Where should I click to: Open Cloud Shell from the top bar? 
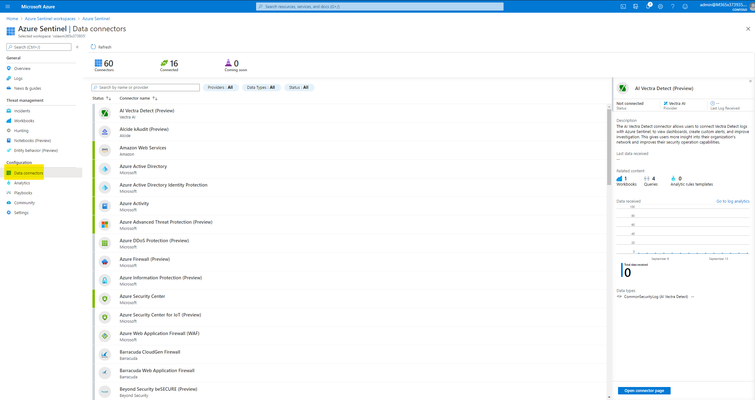point(623,6)
